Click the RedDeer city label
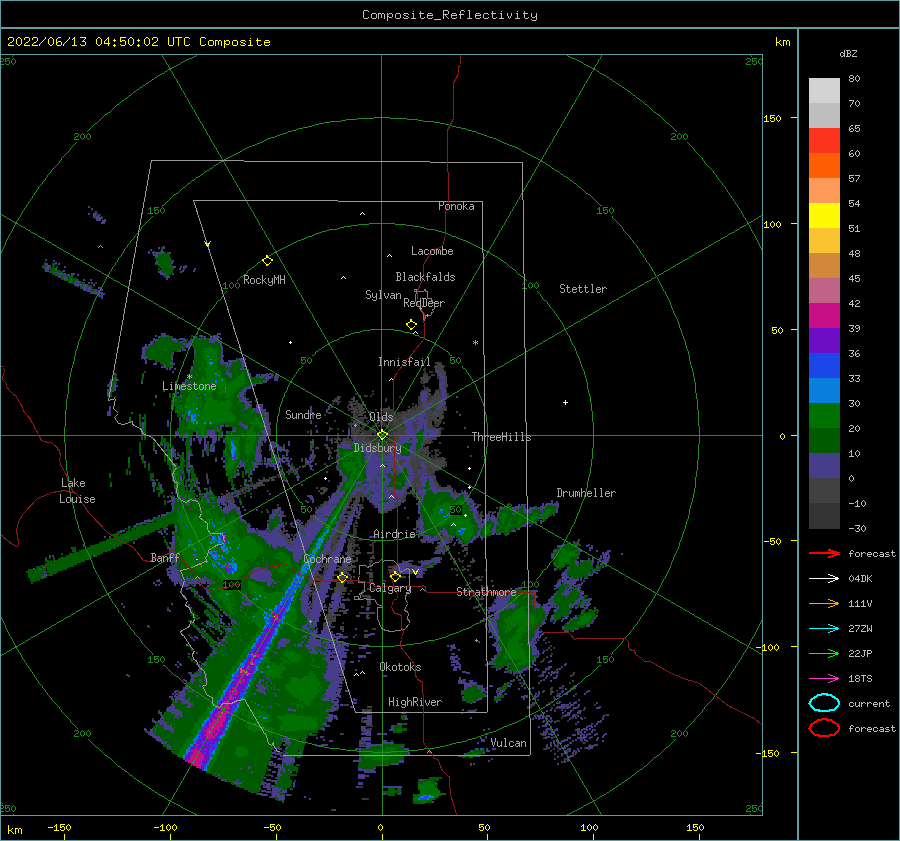This screenshot has width=900, height=841. pyautogui.click(x=424, y=303)
